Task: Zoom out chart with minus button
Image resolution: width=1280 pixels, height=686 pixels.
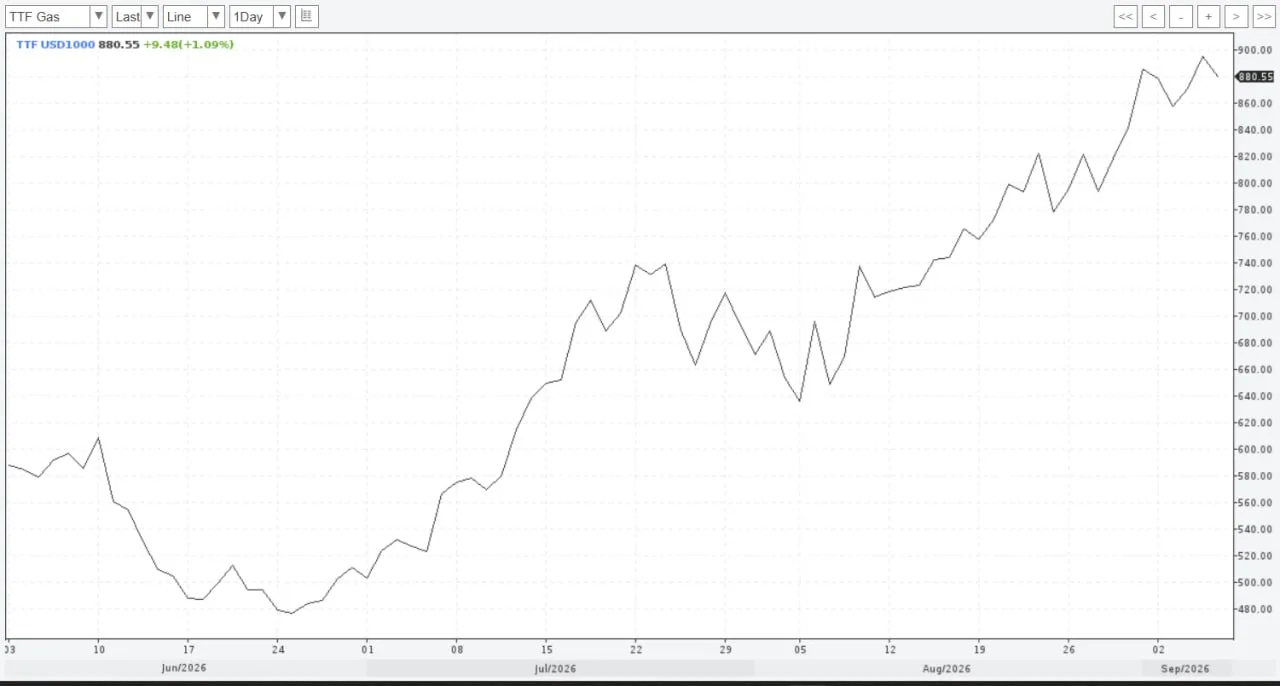Action: 1181,16
